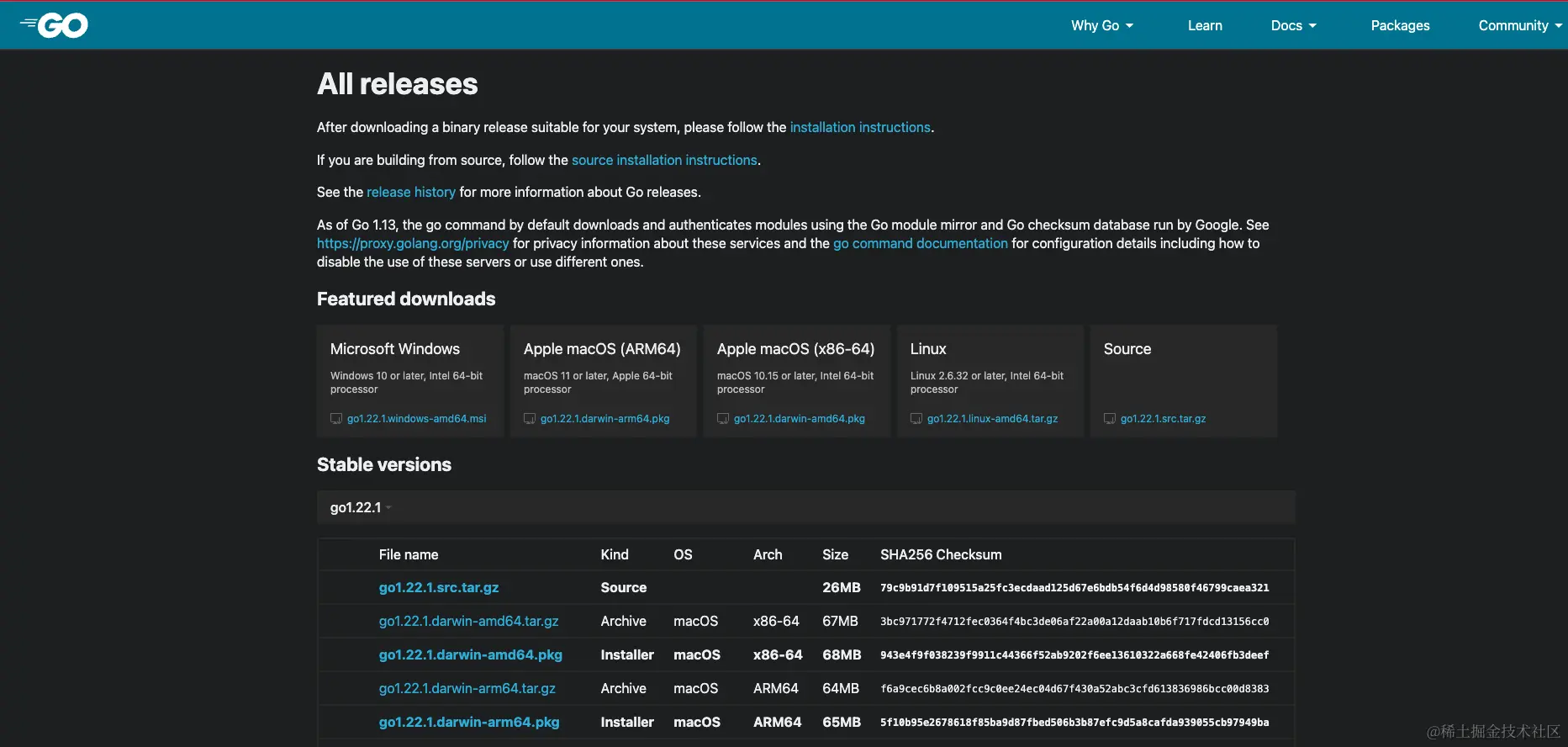Screen dimensions: 1568x747
Task: Click checksum starting with 943e4f9f038239f9
Action: coord(1074,655)
